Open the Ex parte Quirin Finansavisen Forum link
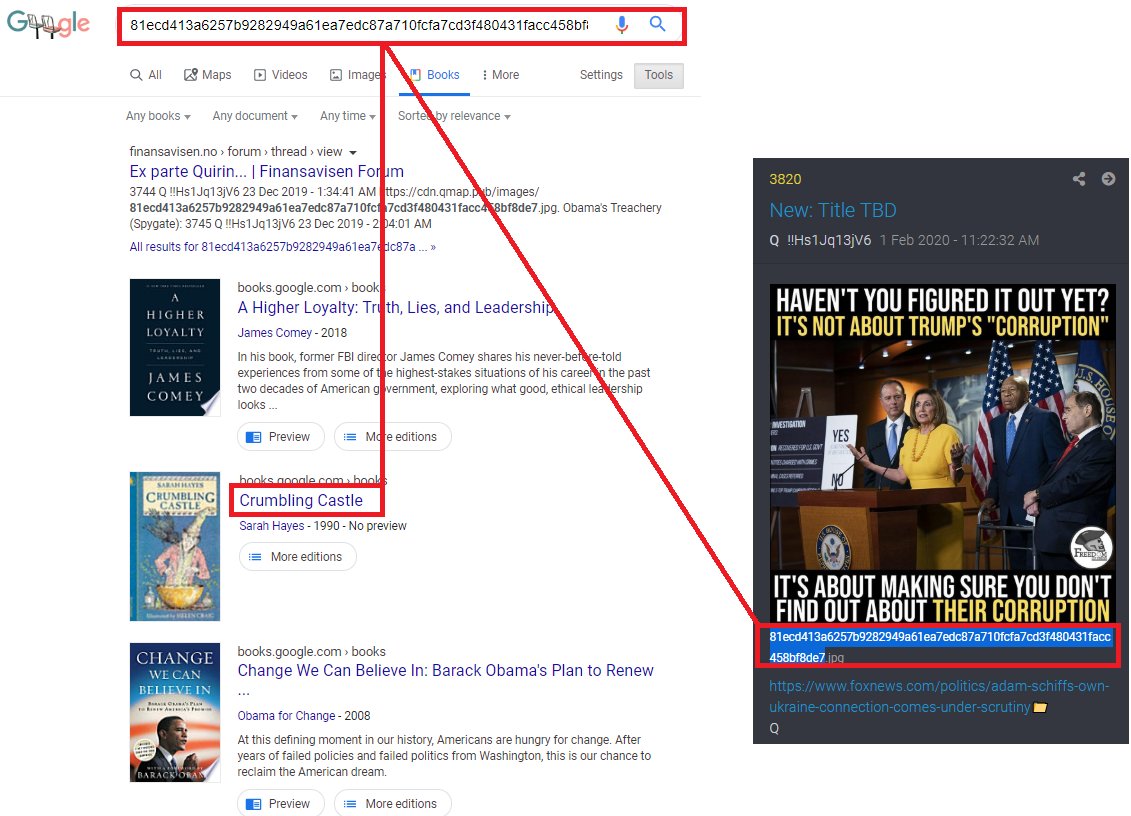The width and height of the screenshot is (1131, 816). coord(266,172)
